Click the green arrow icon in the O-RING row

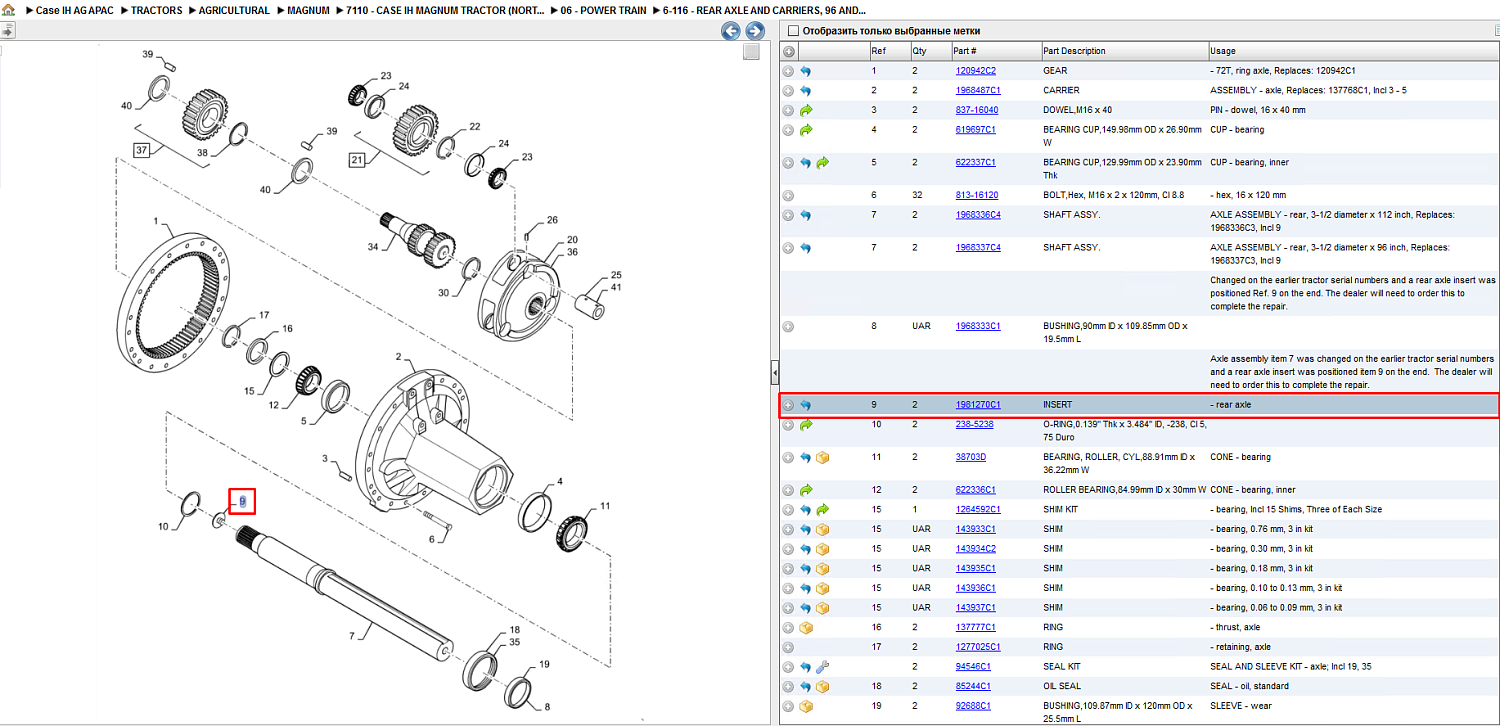(x=806, y=424)
